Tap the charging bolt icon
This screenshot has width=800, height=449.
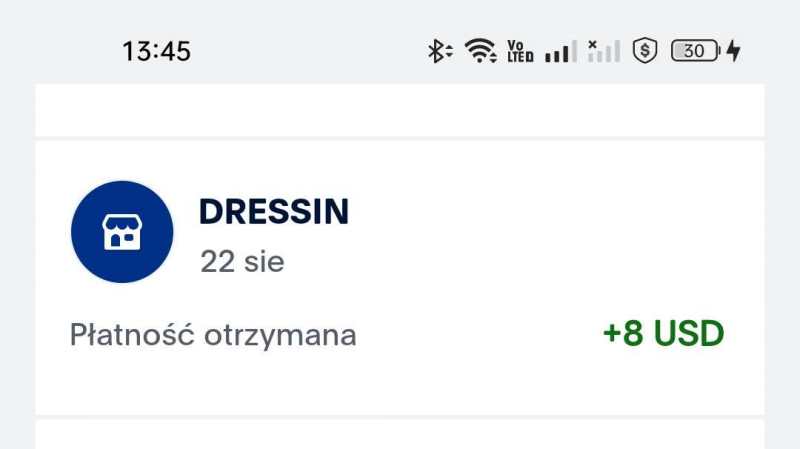(x=733, y=50)
